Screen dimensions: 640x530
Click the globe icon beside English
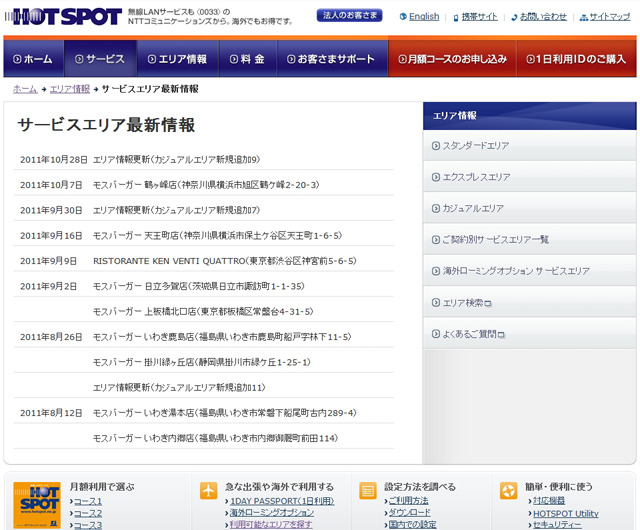coord(403,17)
